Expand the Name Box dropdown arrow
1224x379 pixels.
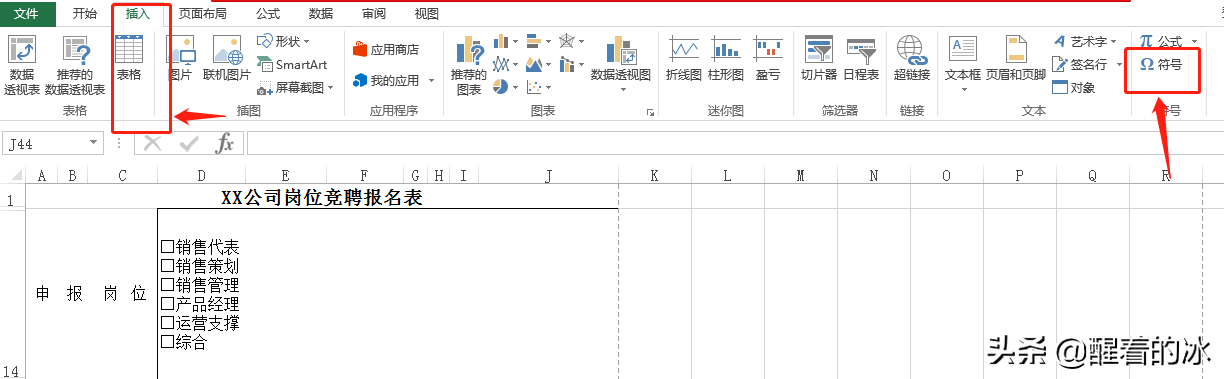pos(95,144)
